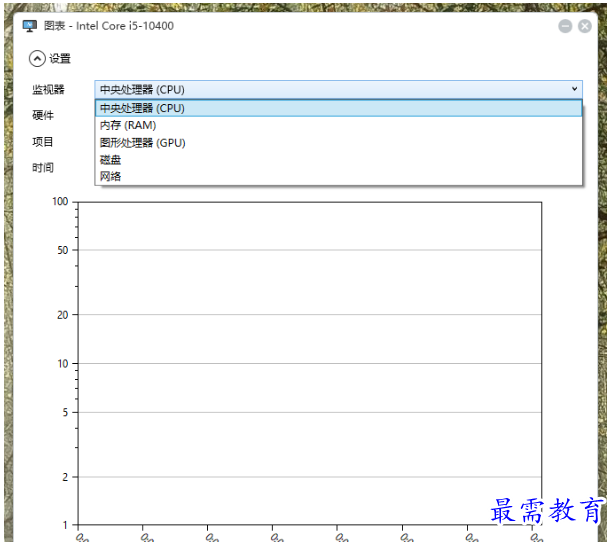
Task: Select 磁盘 option in the dropdown
Action: pos(111,159)
